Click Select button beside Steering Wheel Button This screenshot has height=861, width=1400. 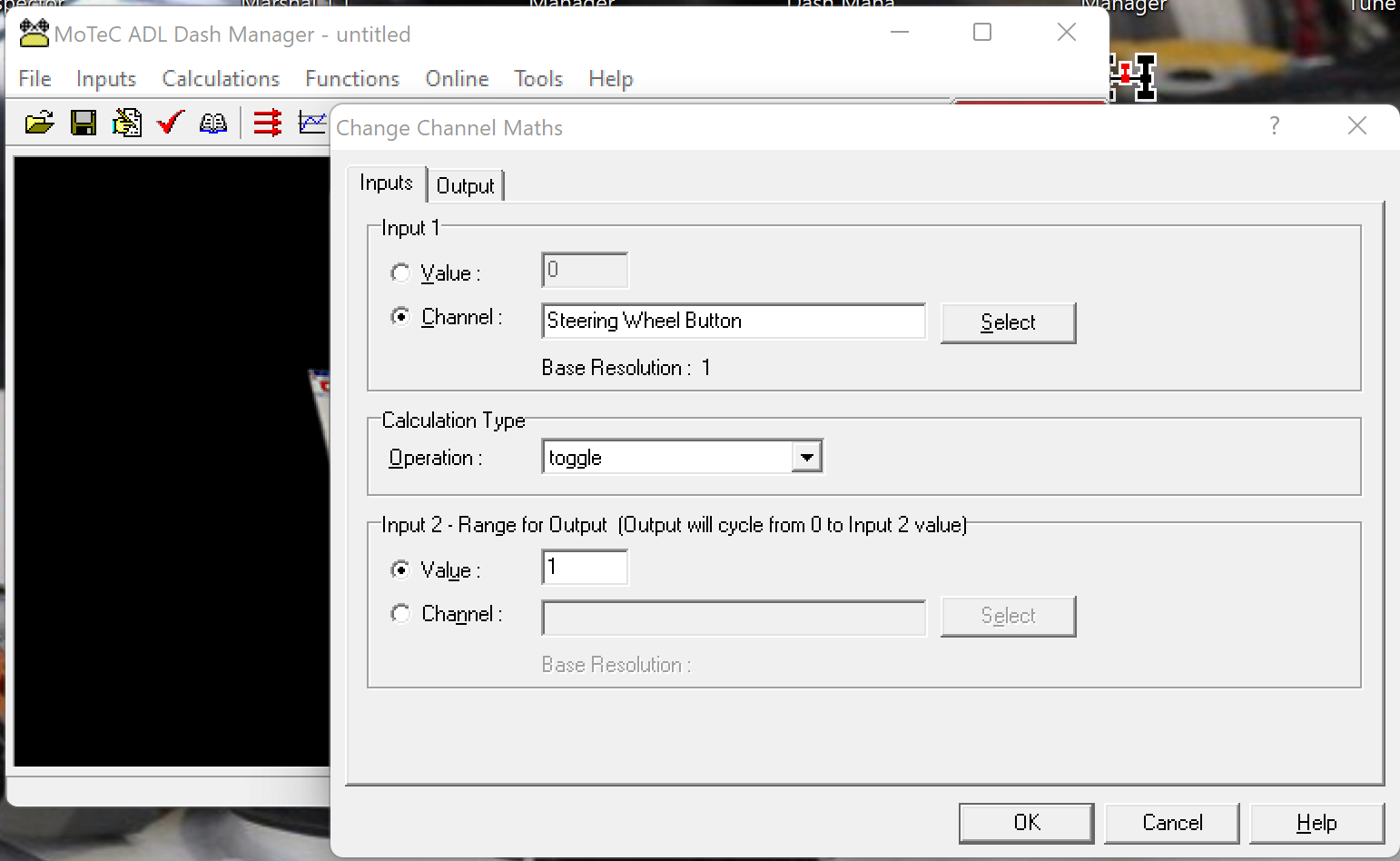click(1009, 322)
